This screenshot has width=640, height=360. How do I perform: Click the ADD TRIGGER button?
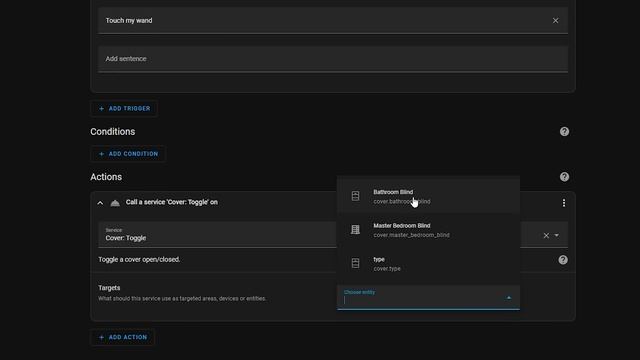124,109
